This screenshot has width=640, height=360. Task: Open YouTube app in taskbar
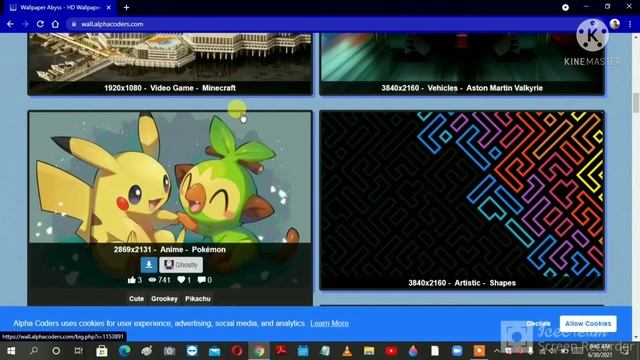[x=391, y=351]
